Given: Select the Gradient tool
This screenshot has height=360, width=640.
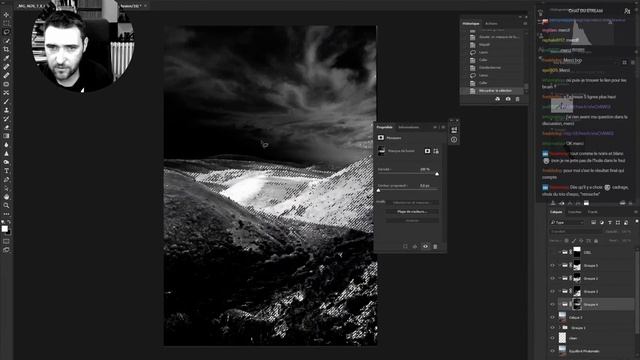Looking at the screenshot, I should coord(6,136).
